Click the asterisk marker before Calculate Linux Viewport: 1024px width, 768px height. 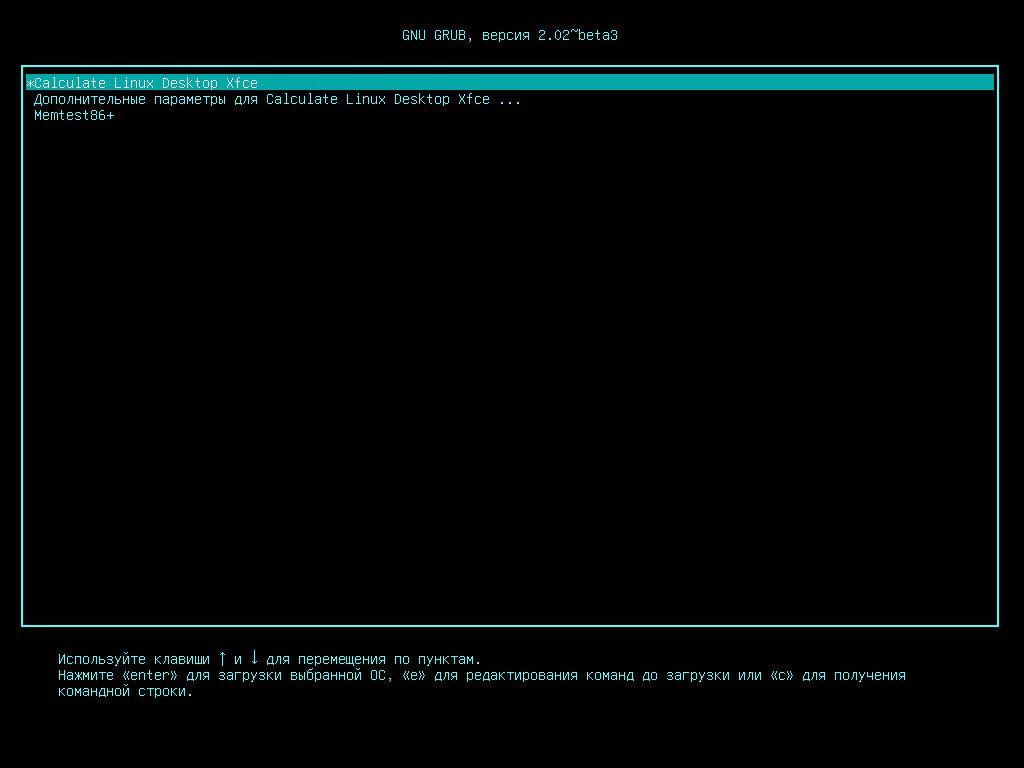[x=31, y=83]
